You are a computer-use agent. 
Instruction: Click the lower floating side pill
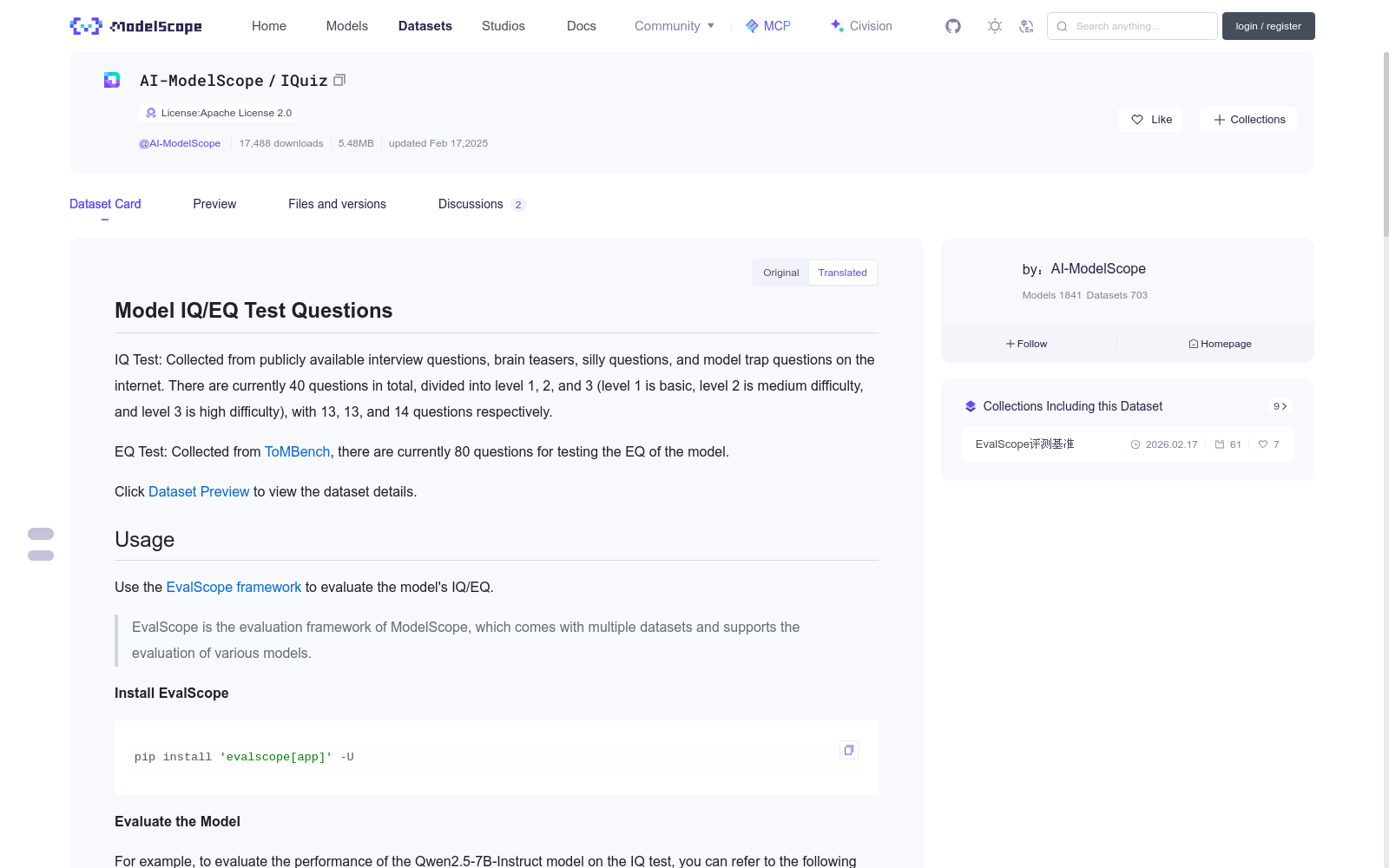[x=41, y=556]
